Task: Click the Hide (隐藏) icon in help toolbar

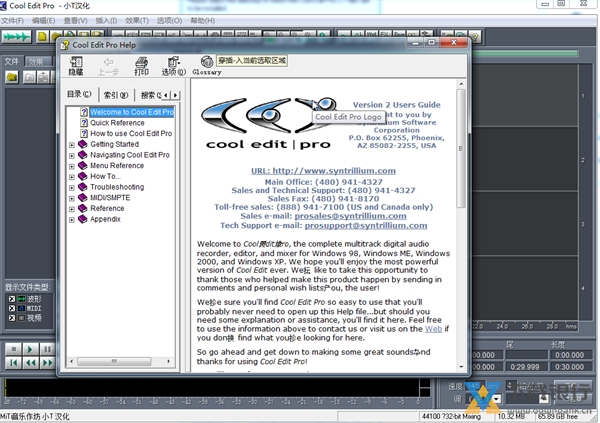Action: (x=76, y=64)
